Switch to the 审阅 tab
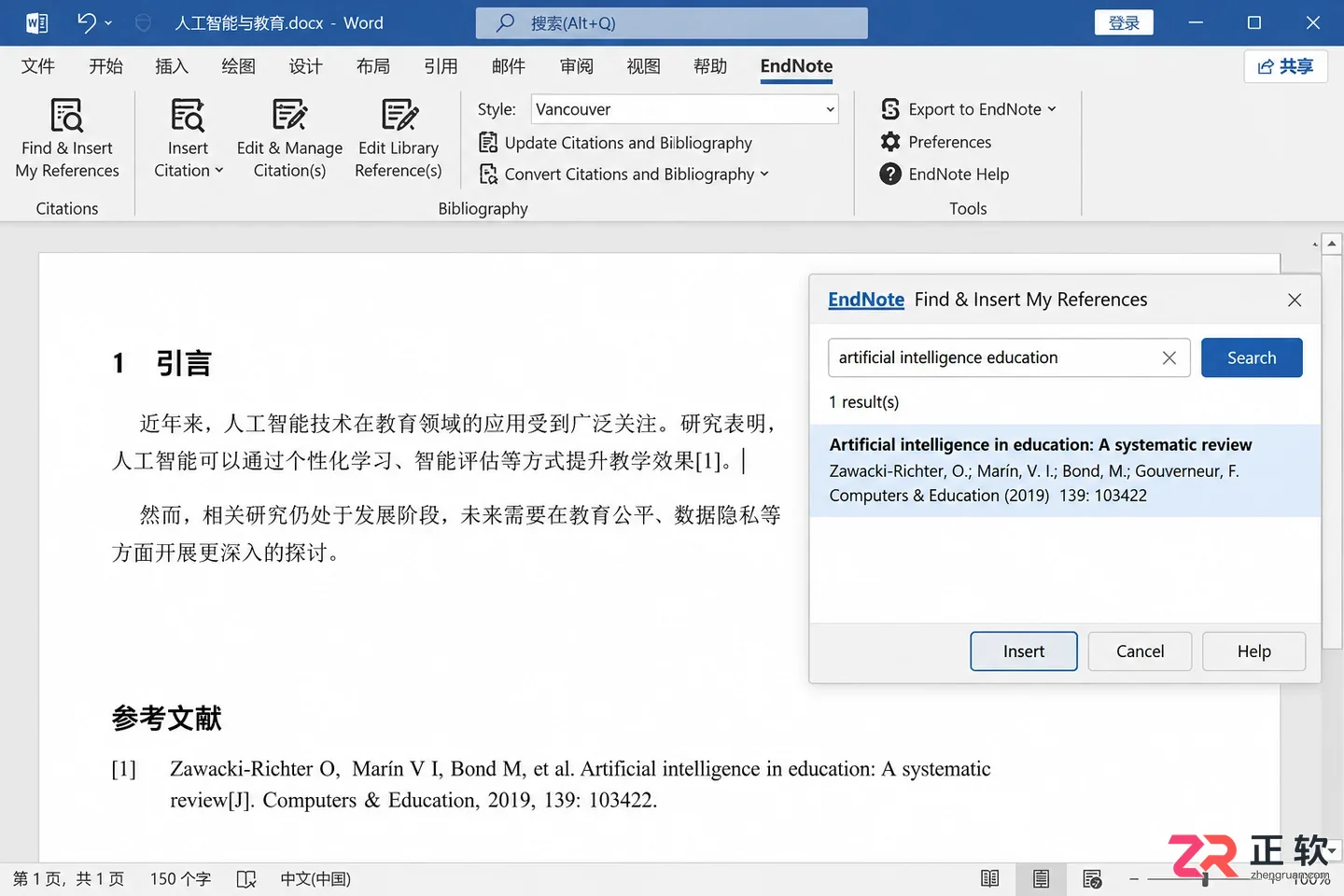The height and width of the screenshot is (896, 1344). (577, 66)
